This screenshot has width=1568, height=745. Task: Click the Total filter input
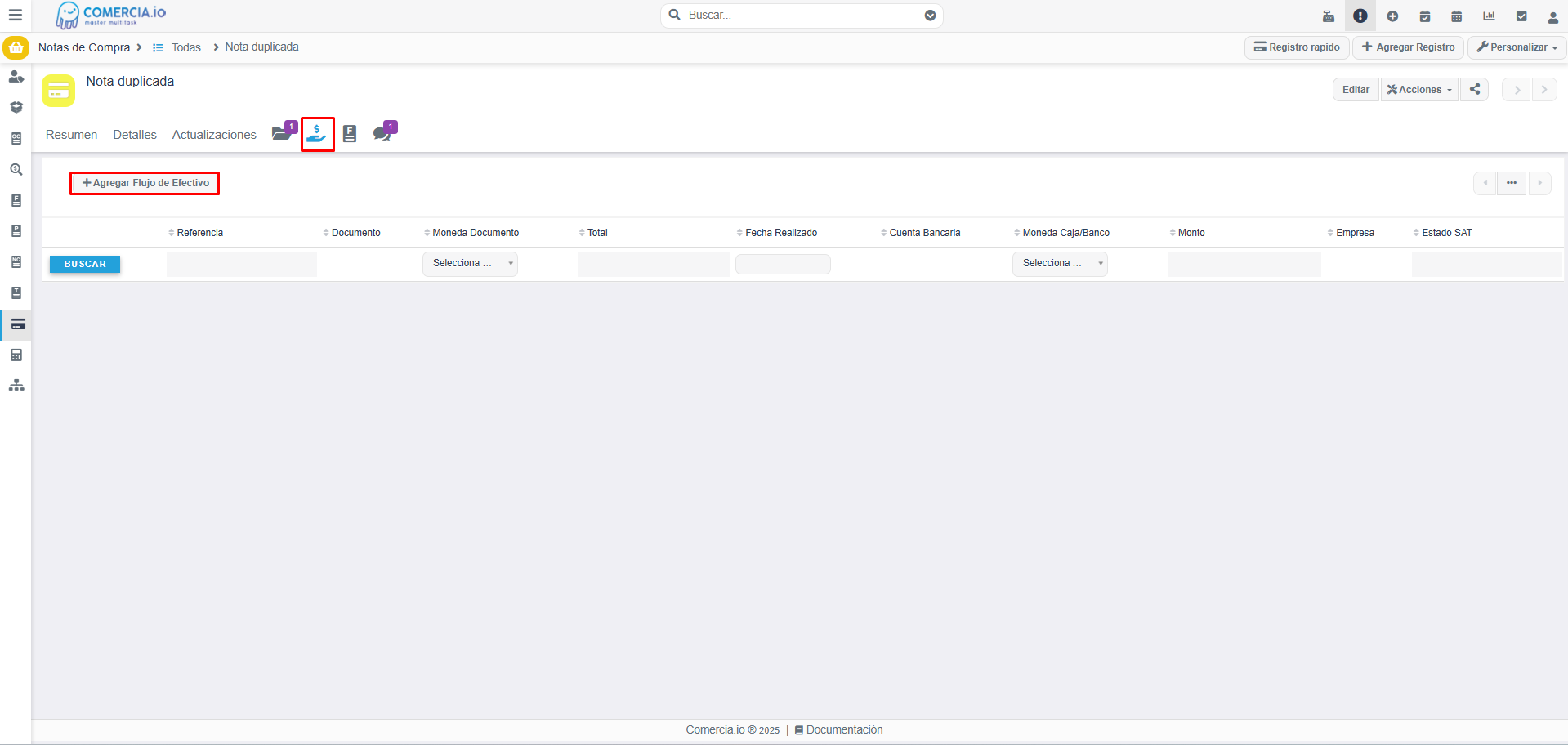[x=654, y=264]
